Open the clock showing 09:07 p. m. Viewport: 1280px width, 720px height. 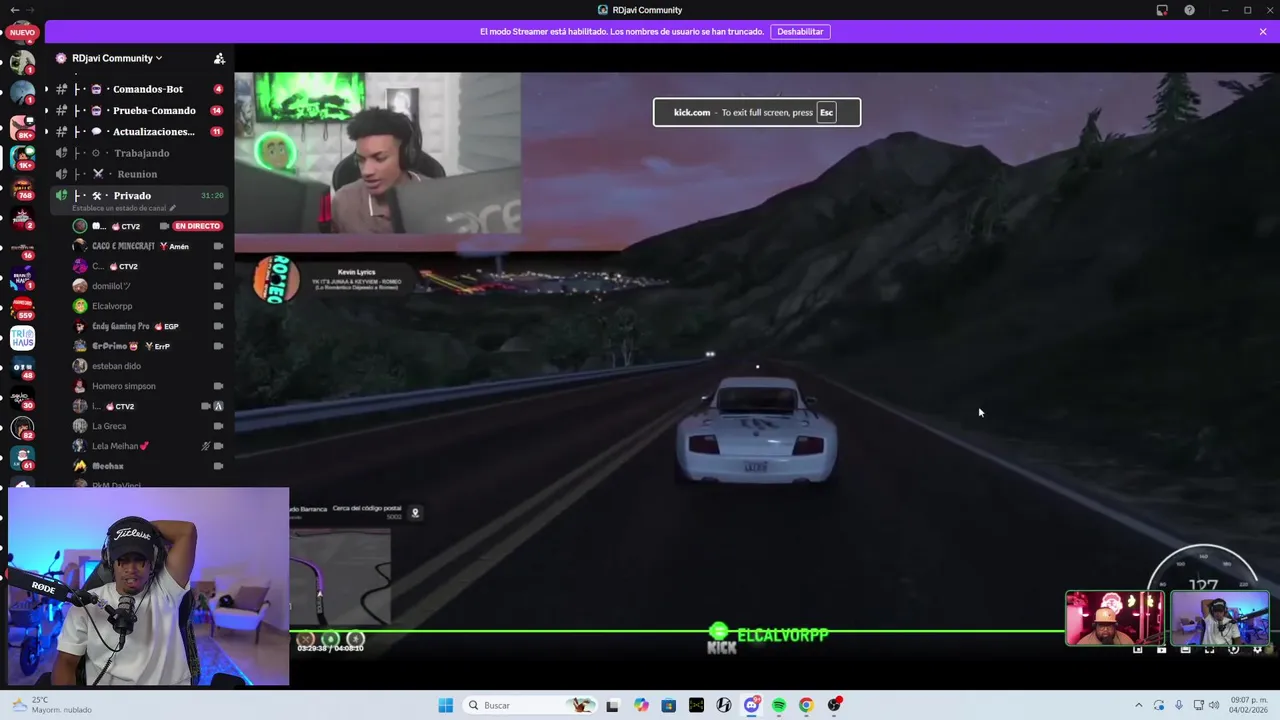tap(1249, 705)
